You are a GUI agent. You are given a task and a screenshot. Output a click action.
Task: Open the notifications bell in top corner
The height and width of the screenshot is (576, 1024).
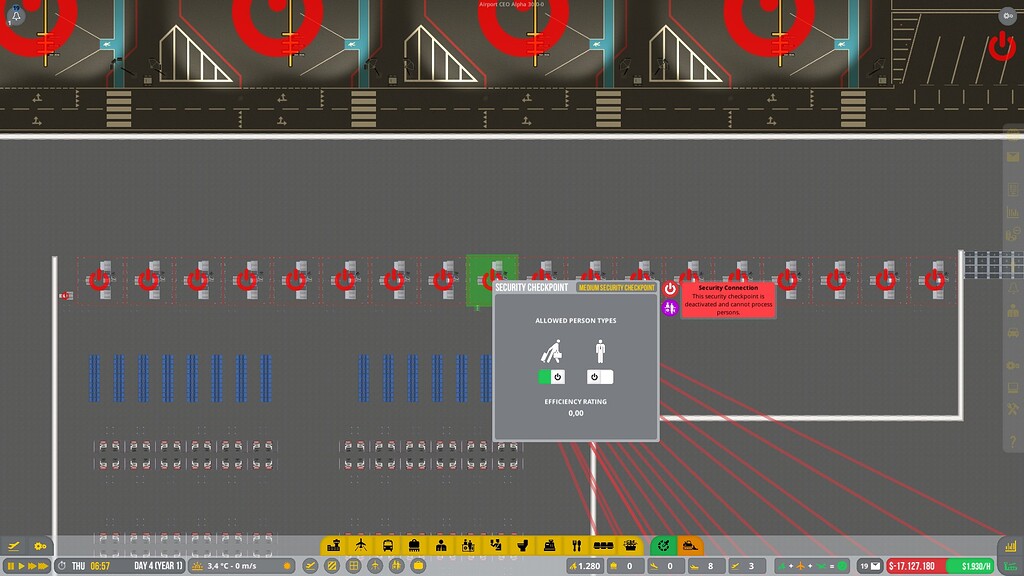[16, 14]
